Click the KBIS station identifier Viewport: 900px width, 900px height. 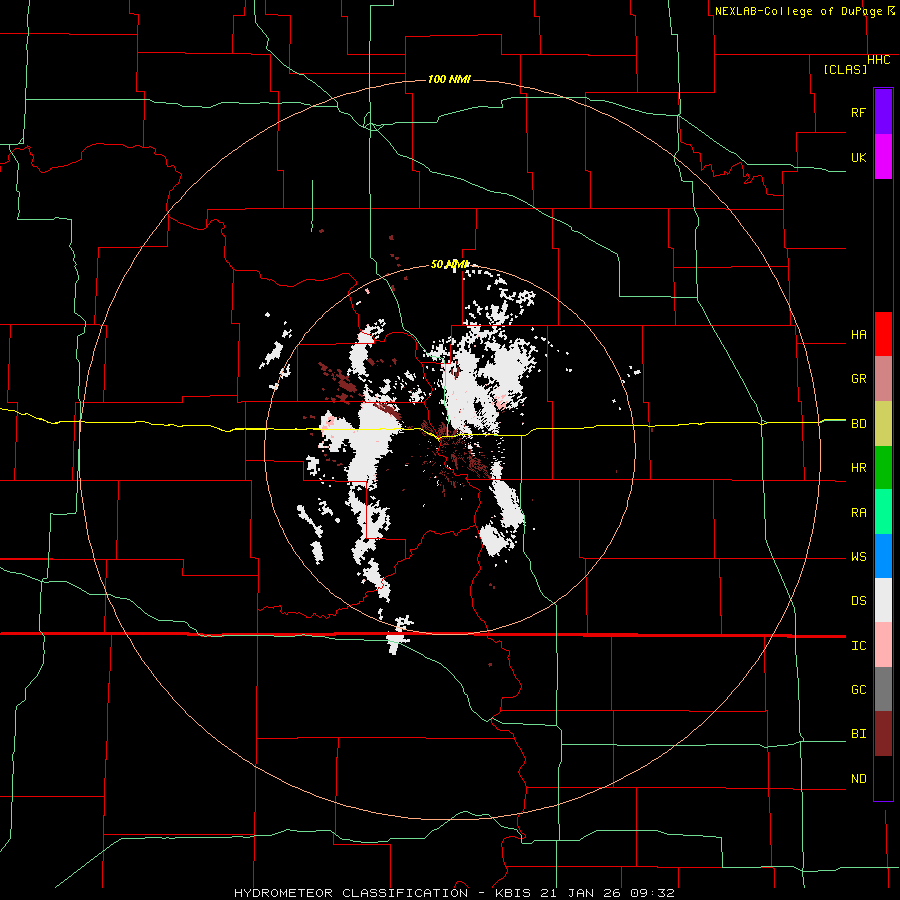click(513, 893)
